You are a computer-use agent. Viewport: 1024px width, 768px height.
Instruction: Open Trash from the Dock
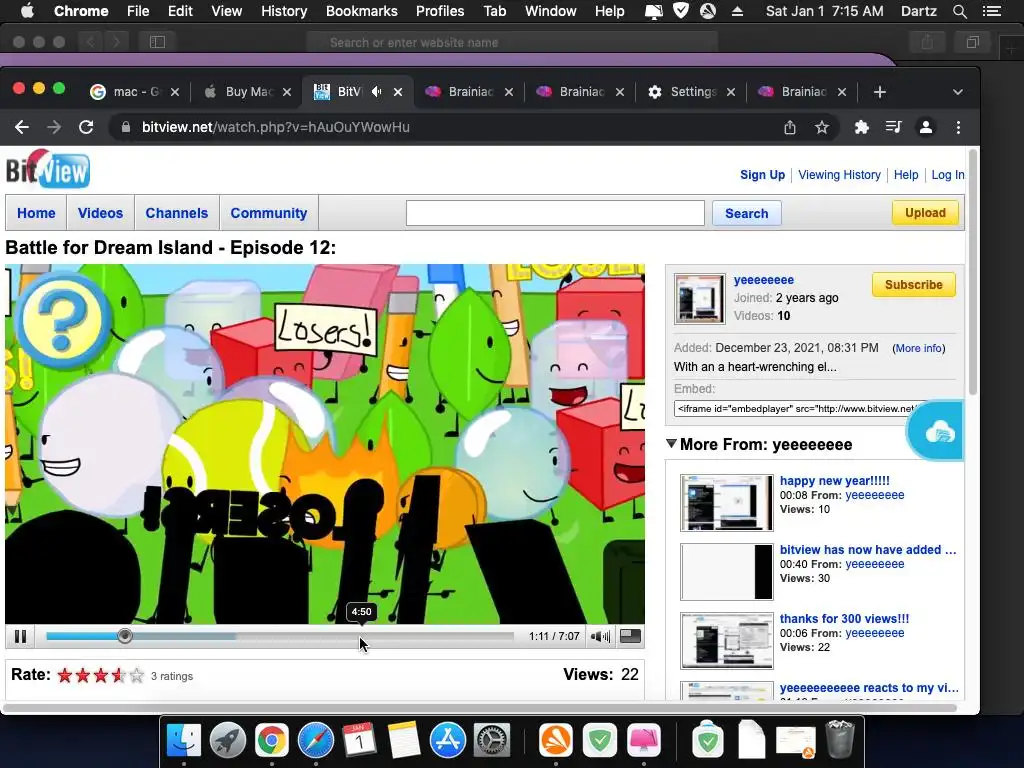pyautogui.click(x=840, y=739)
